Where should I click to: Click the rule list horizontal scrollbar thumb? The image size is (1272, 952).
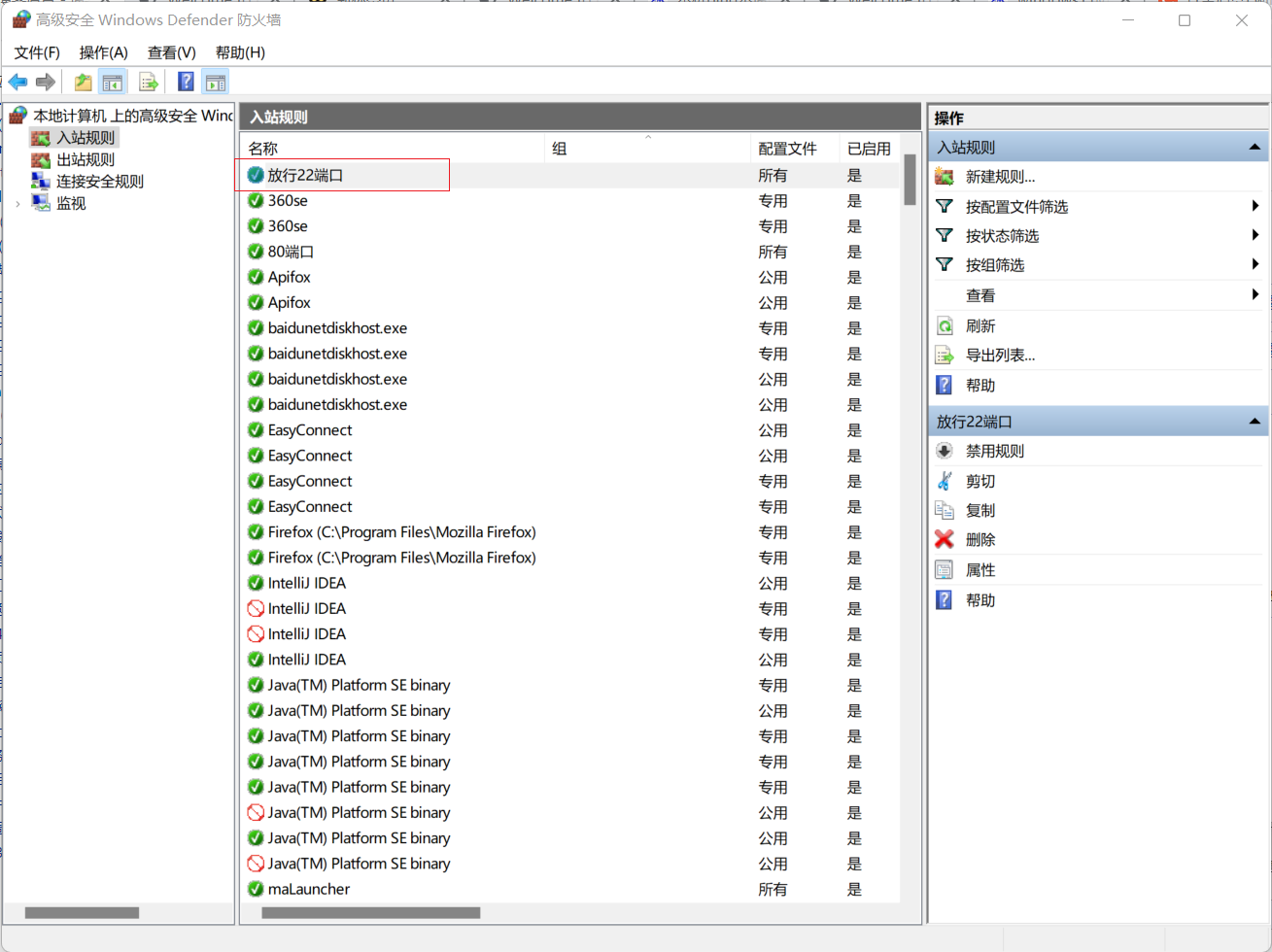pos(370,912)
